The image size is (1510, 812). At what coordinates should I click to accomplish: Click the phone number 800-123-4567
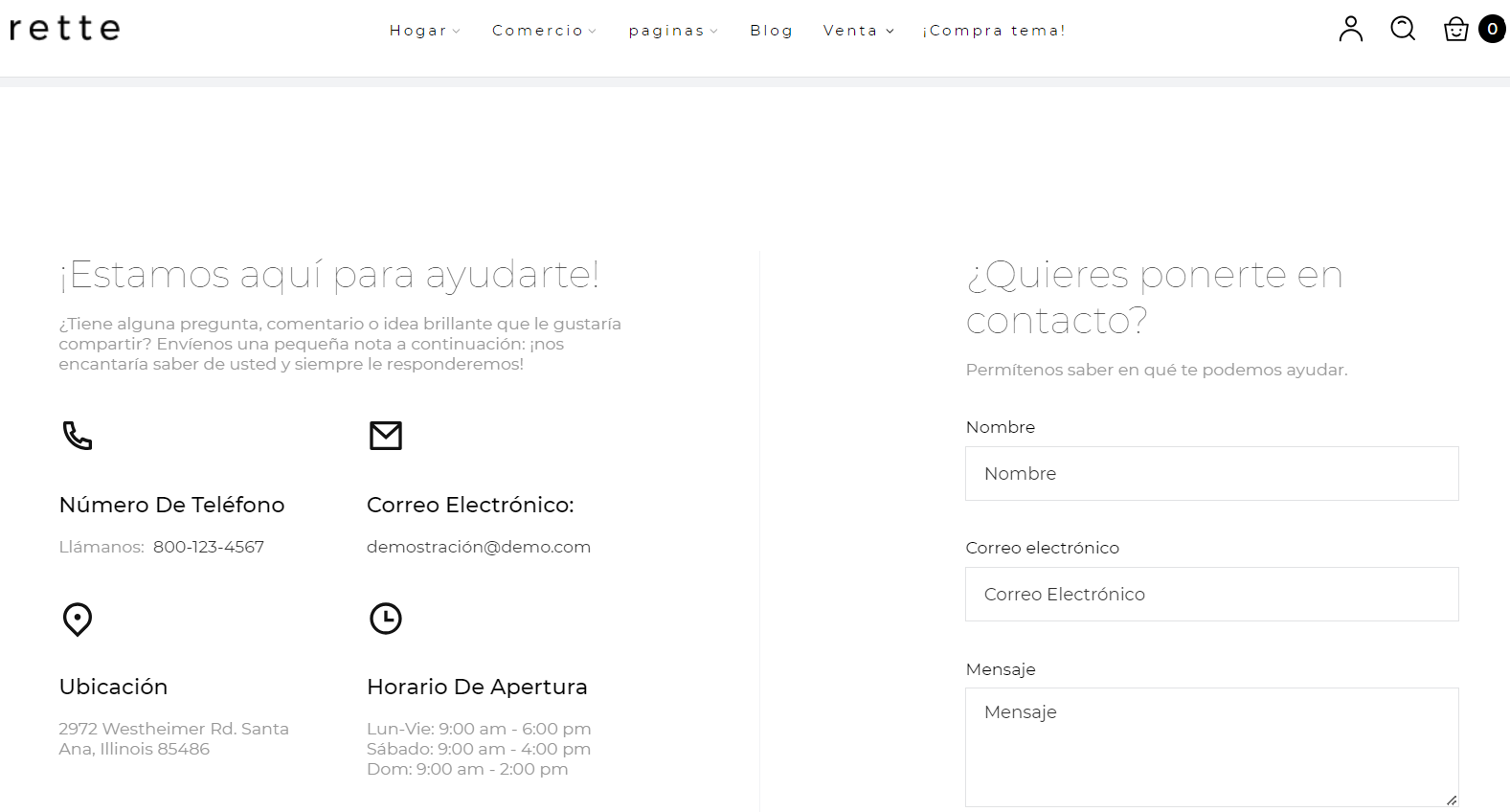(209, 547)
